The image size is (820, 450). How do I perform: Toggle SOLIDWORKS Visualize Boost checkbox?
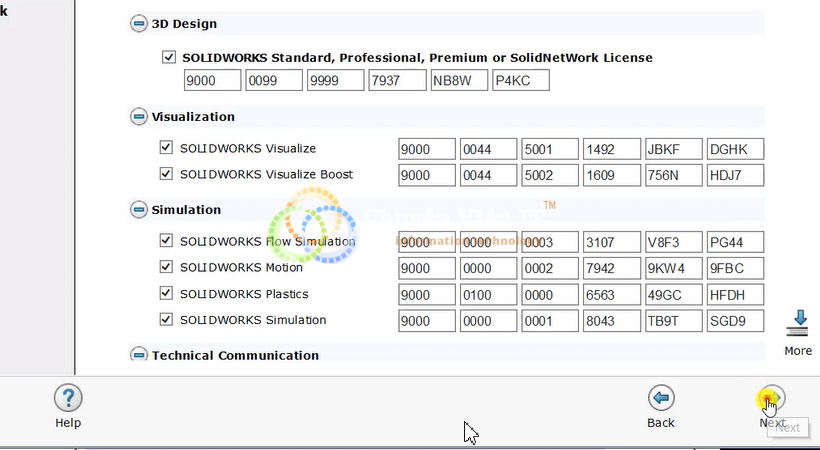pyautogui.click(x=166, y=174)
